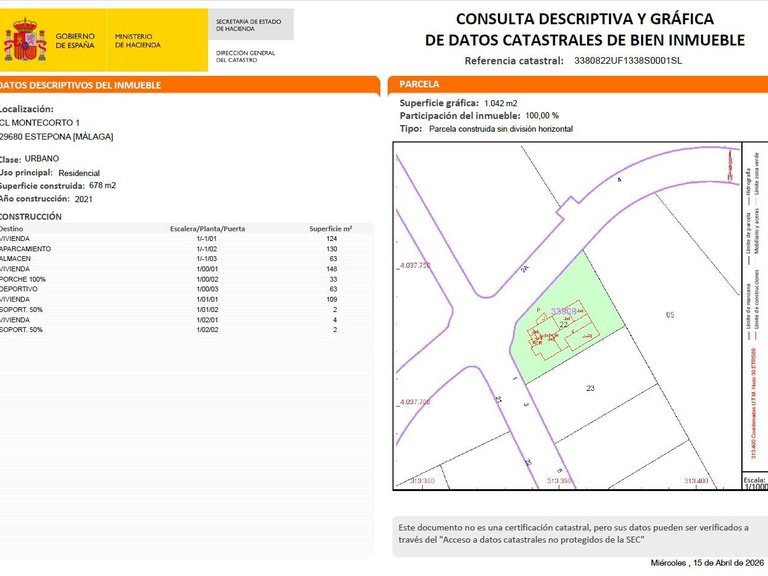Screen dimensions: 768x576
Task: Click 'Este documento no es una certificación' disclaimer
Action: (x=573, y=534)
